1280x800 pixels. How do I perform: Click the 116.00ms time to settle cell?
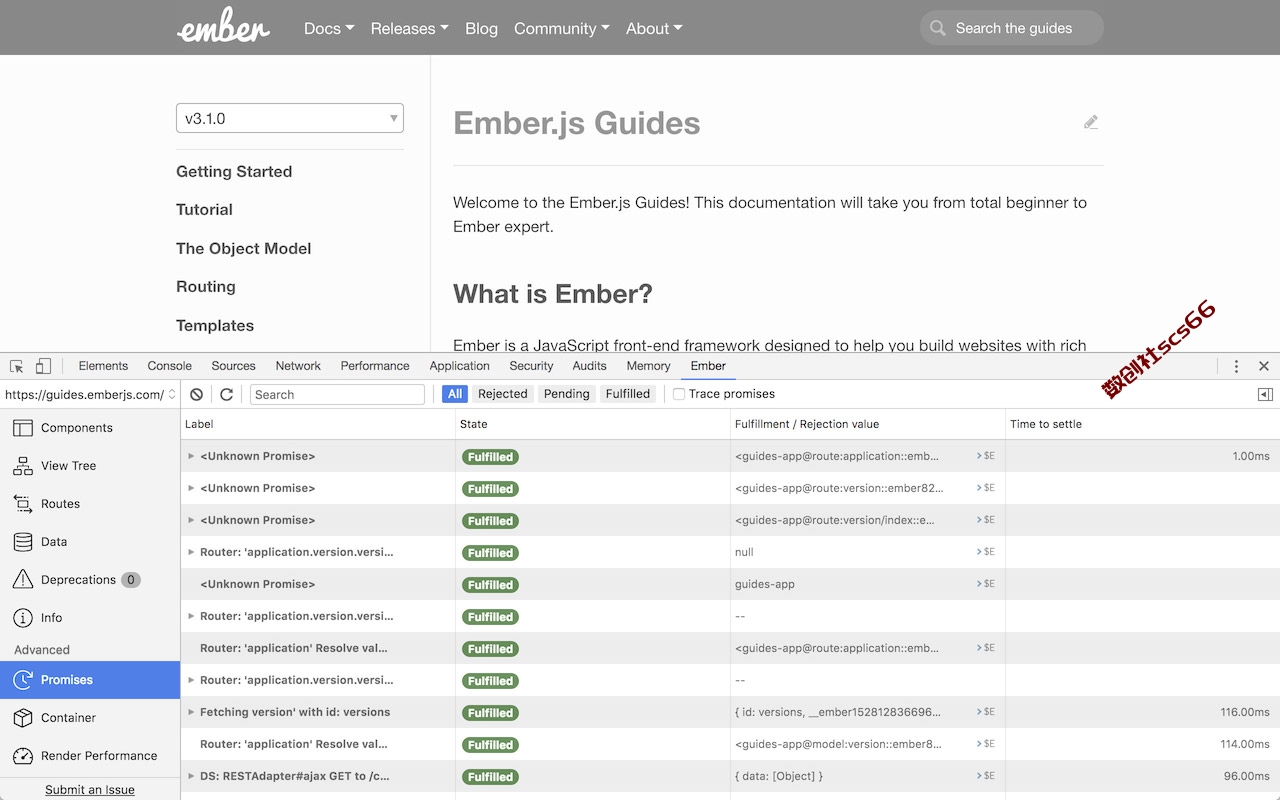point(1143,712)
